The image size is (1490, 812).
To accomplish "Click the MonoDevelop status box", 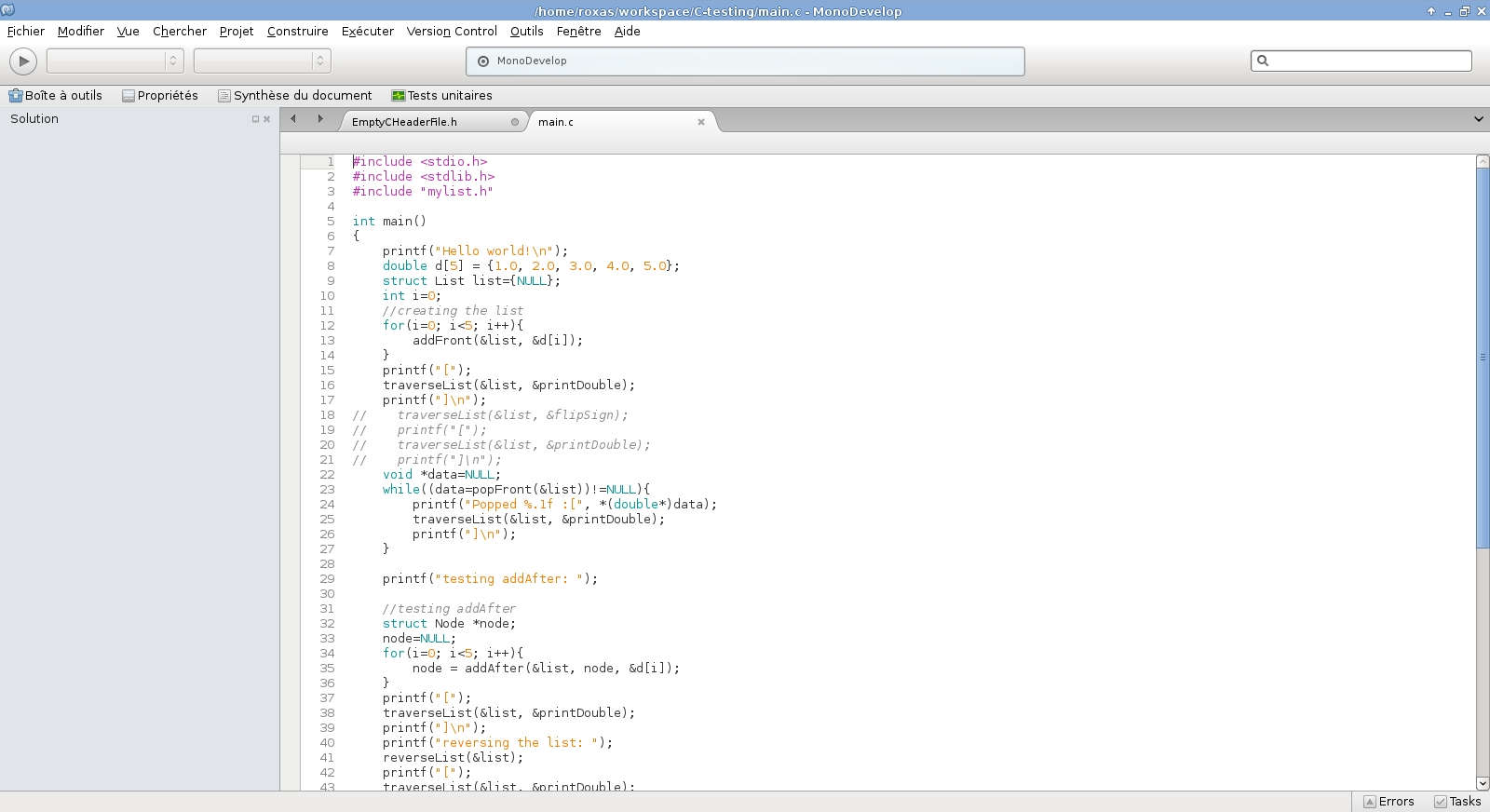I will point(745,61).
